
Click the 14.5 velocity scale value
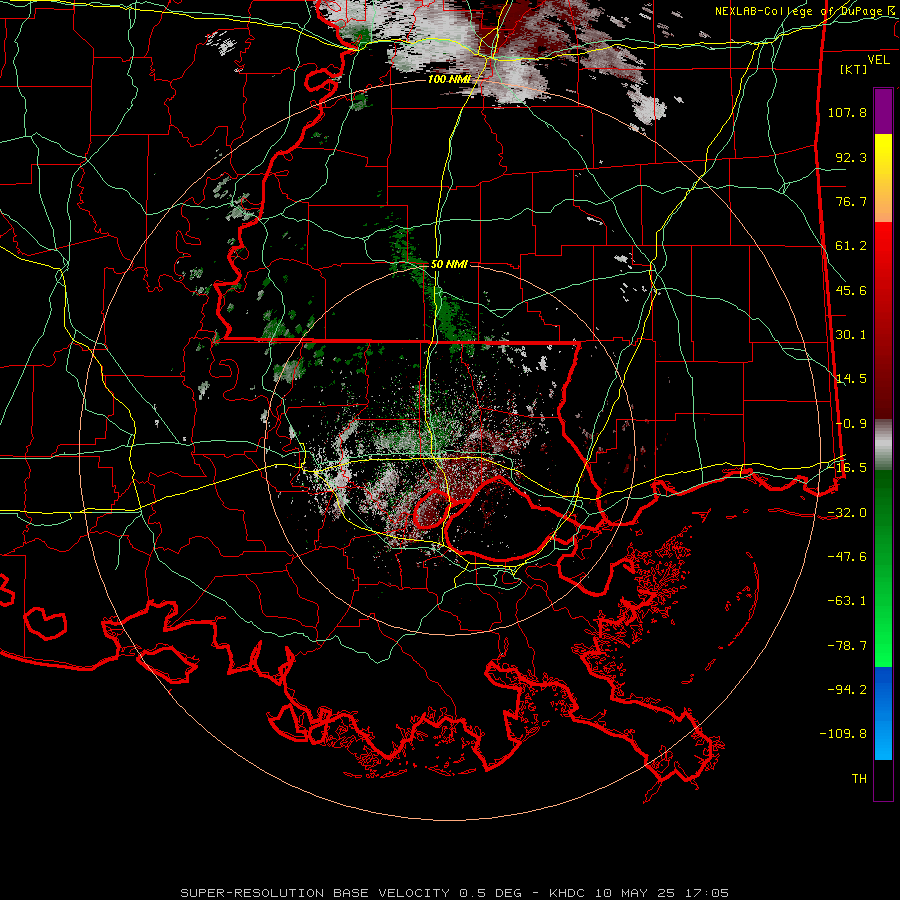pyautogui.click(x=851, y=379)
